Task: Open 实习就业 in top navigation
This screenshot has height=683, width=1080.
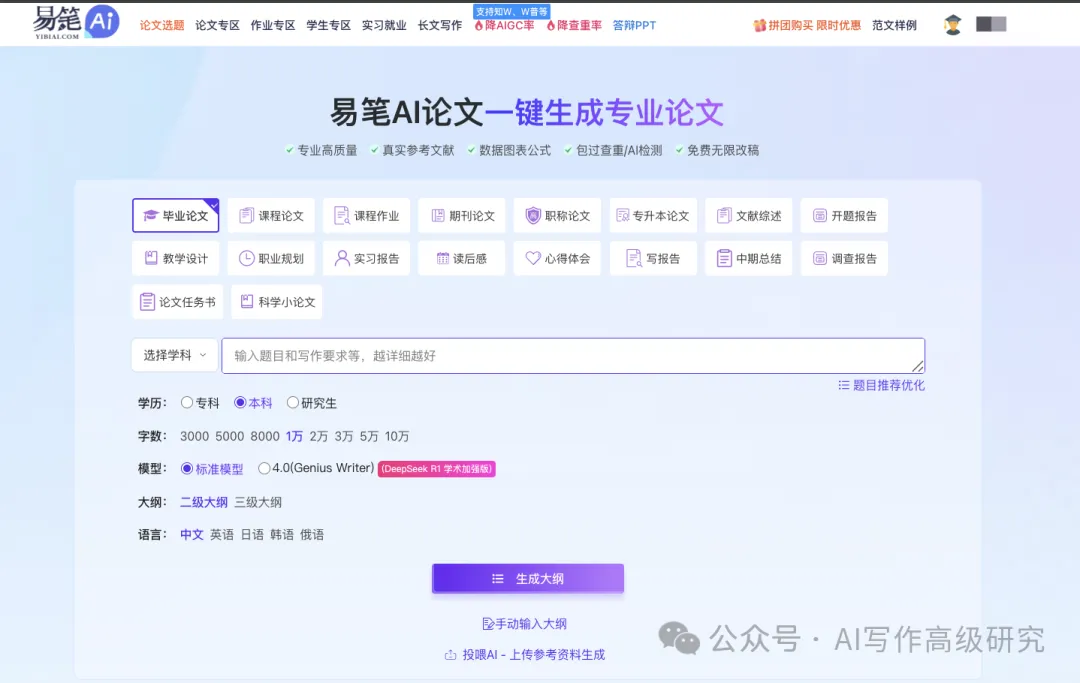Action: (384, 25)
